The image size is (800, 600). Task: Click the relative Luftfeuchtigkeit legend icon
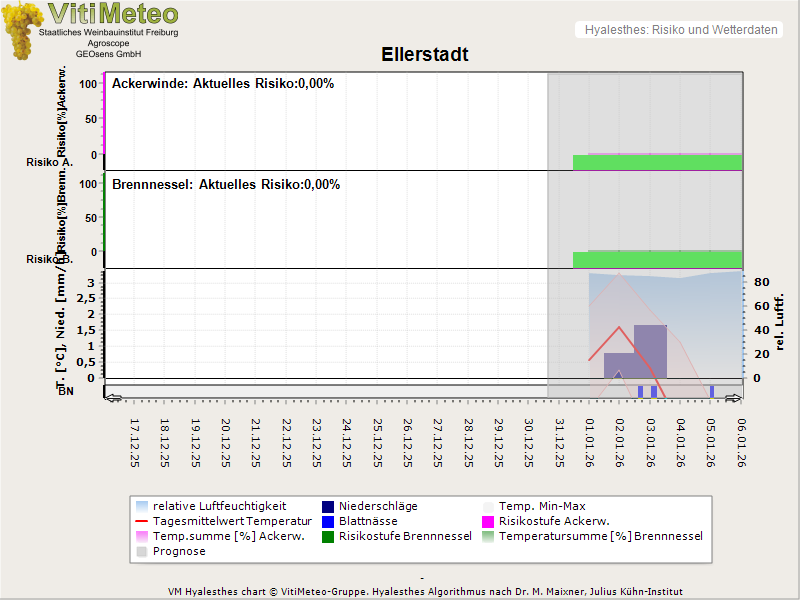tap(143, 506)
